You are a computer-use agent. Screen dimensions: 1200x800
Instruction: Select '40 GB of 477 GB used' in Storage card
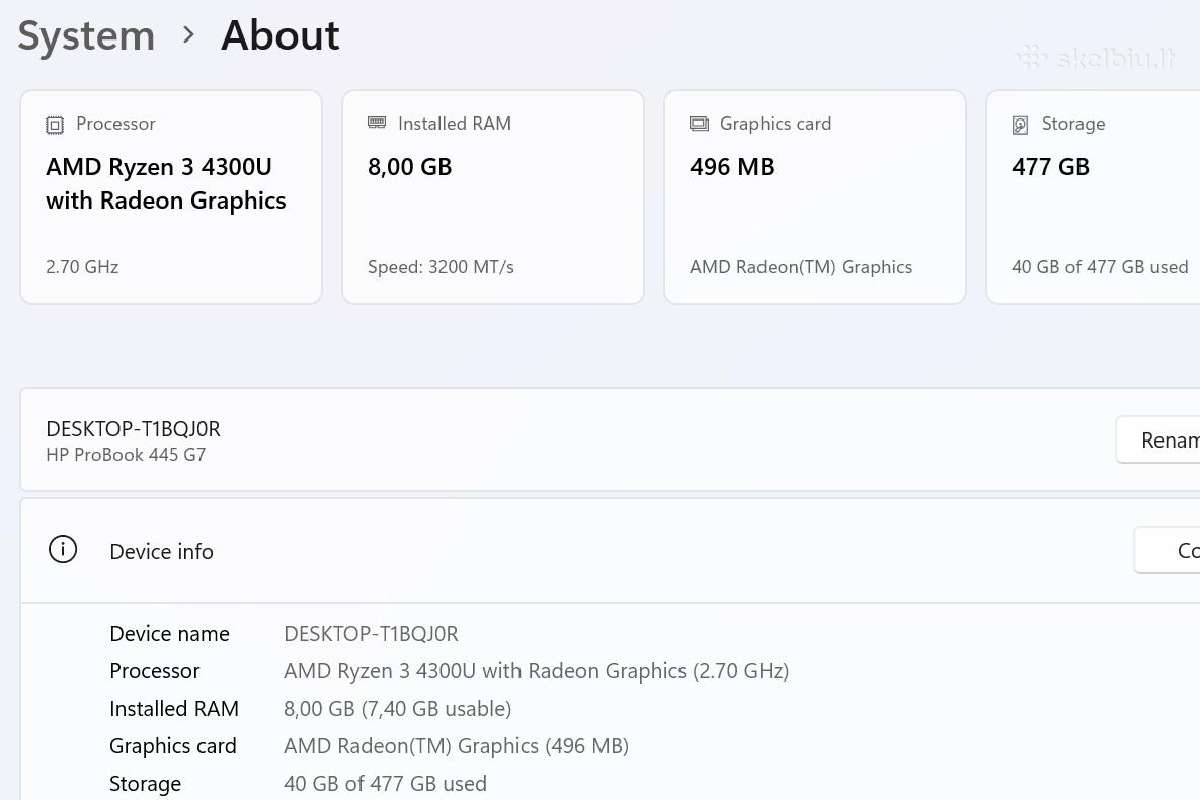pyautogui.click(x=1100, y=267)
